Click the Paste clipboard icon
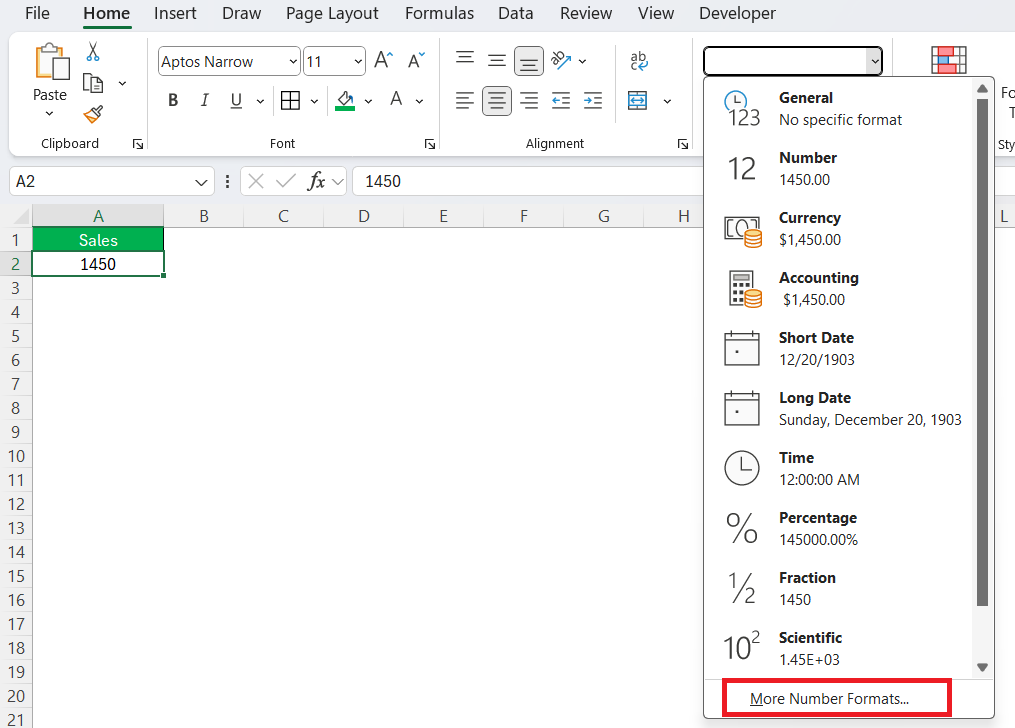The image size is (1015, 728). 51,63
